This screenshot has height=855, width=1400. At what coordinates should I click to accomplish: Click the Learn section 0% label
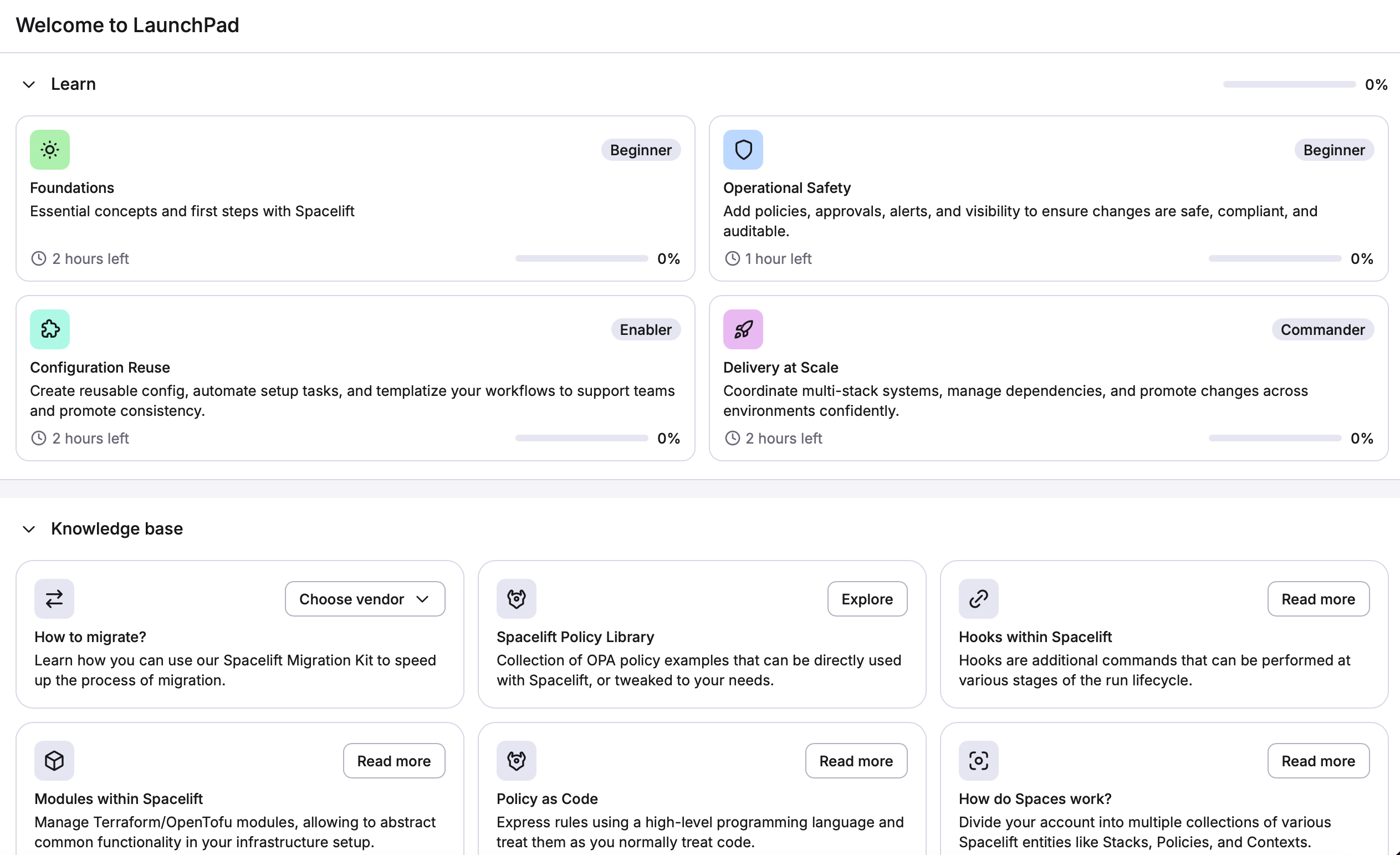tap(1376, 85)
